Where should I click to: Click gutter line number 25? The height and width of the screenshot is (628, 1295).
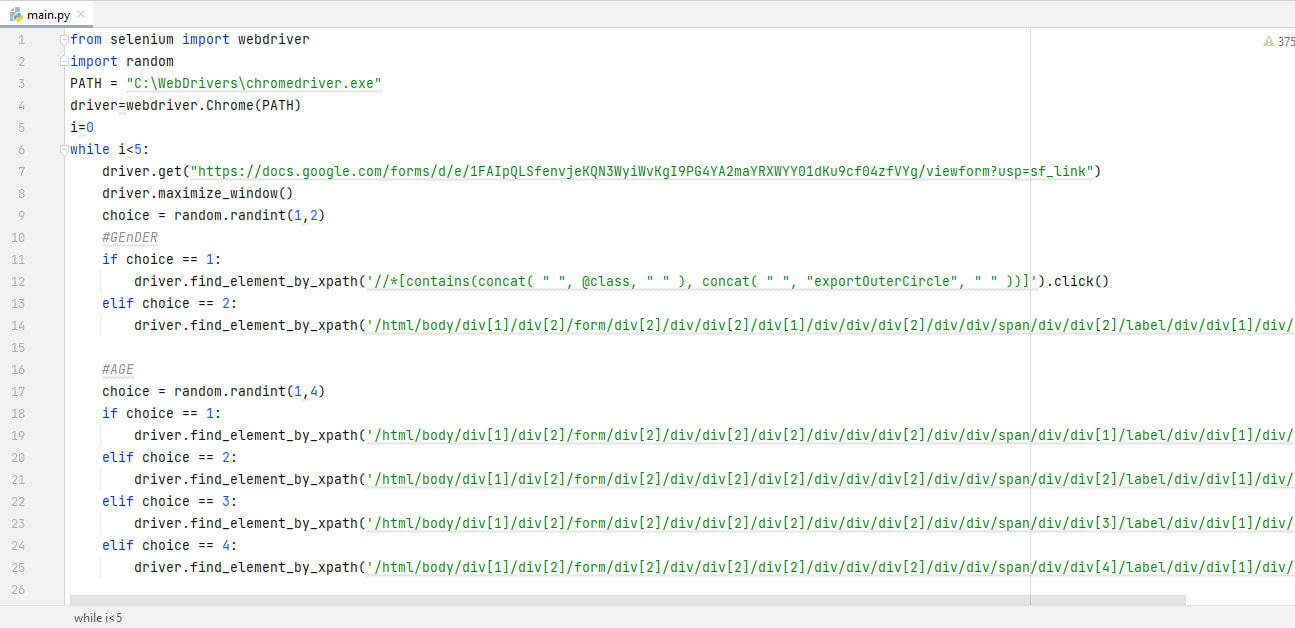pos(19,568)
